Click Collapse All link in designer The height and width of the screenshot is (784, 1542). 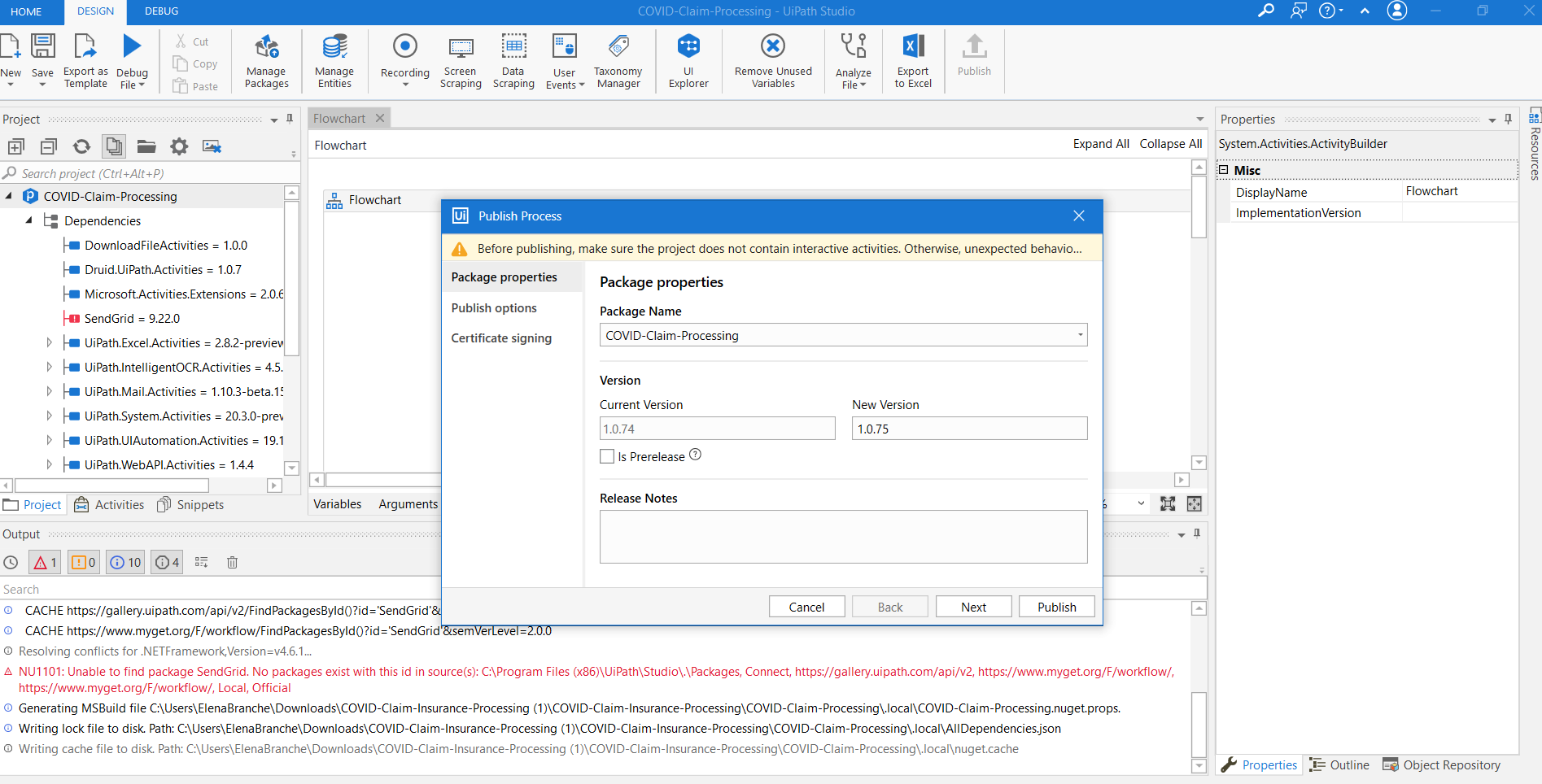point(1170,144)
